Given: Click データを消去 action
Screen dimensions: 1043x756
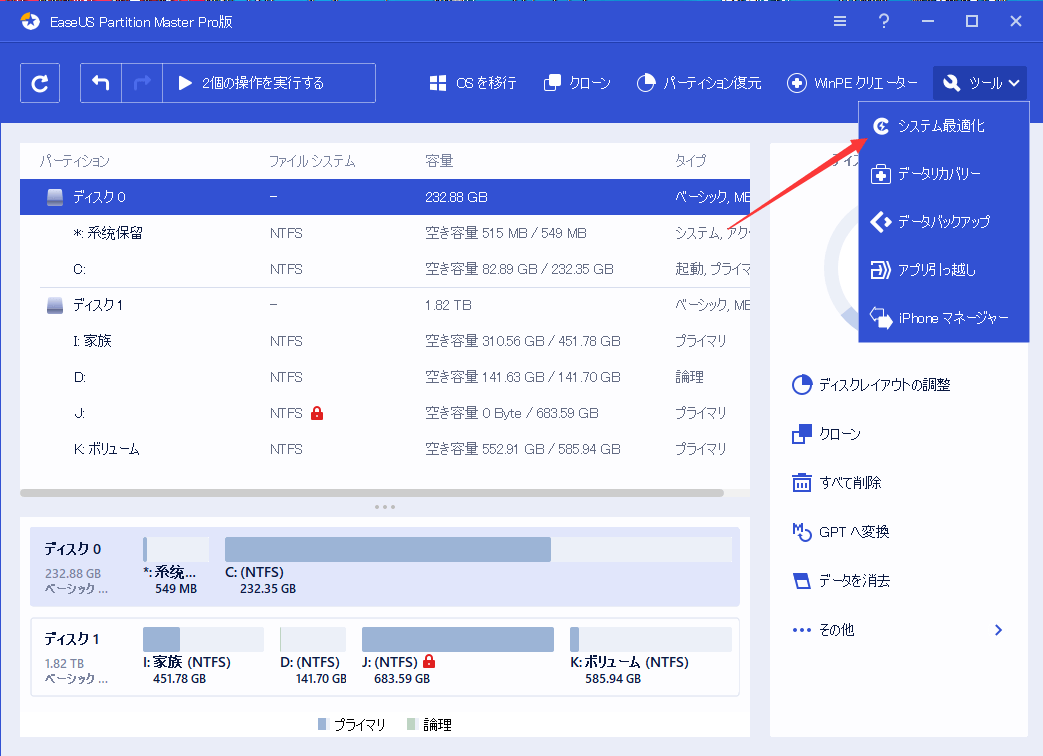Looking at the screenshot, I should pyautogui.click(x=841, y=581).
